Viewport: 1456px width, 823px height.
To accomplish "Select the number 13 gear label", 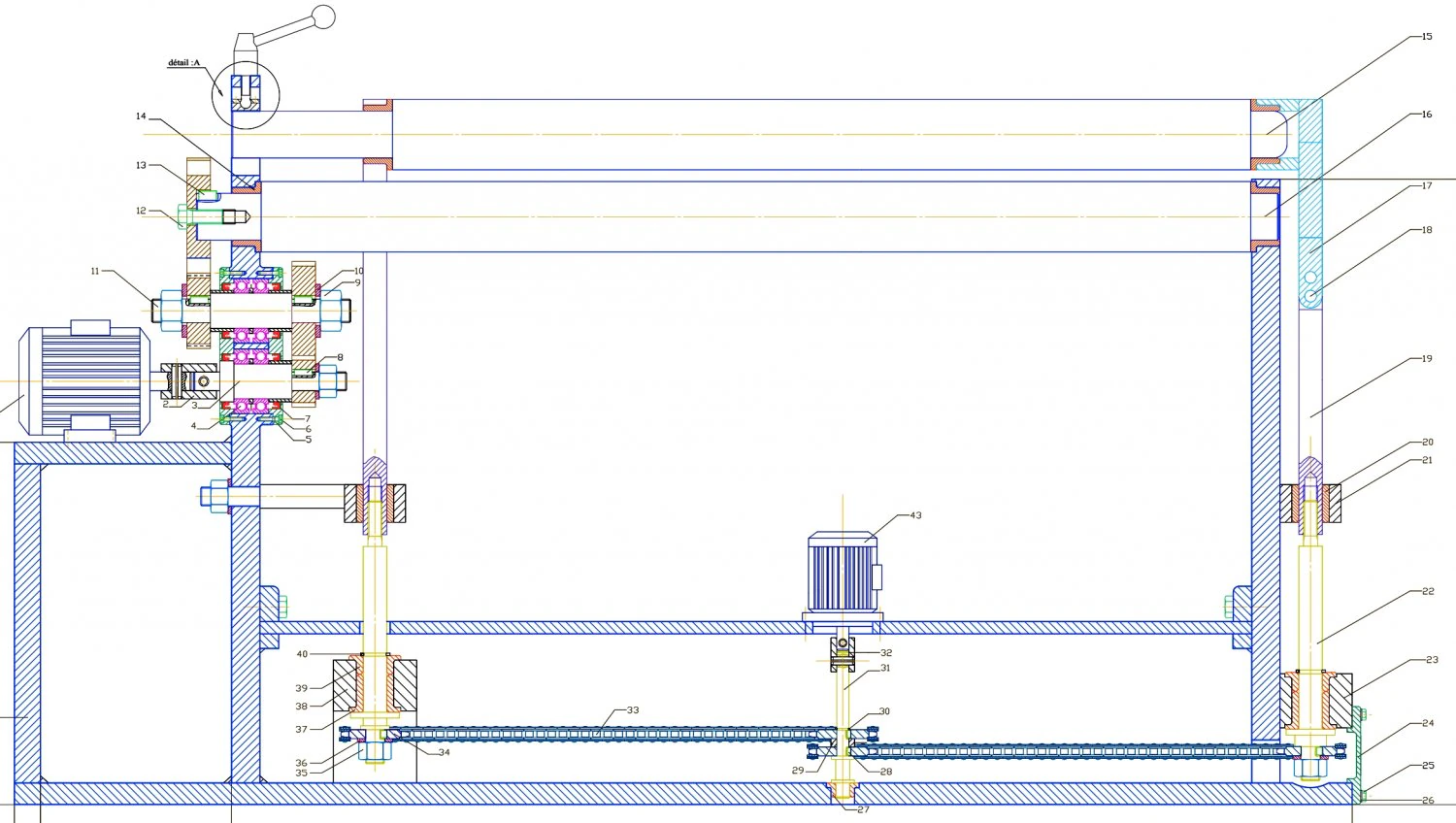I will coord(141,166).
